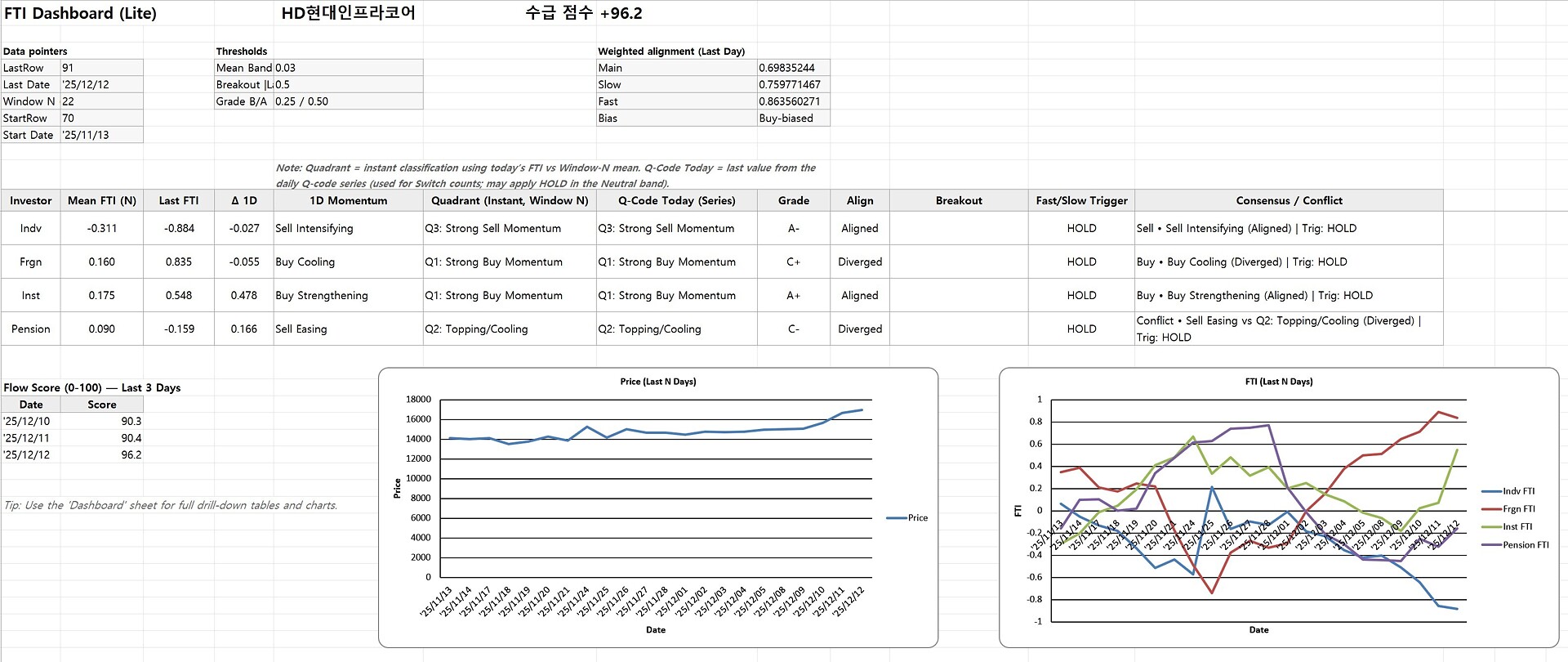1568x662 pixels.
Task: Click the Start Date cell '25/11/13
Action: pyautogui.click(x=102, y=135)
